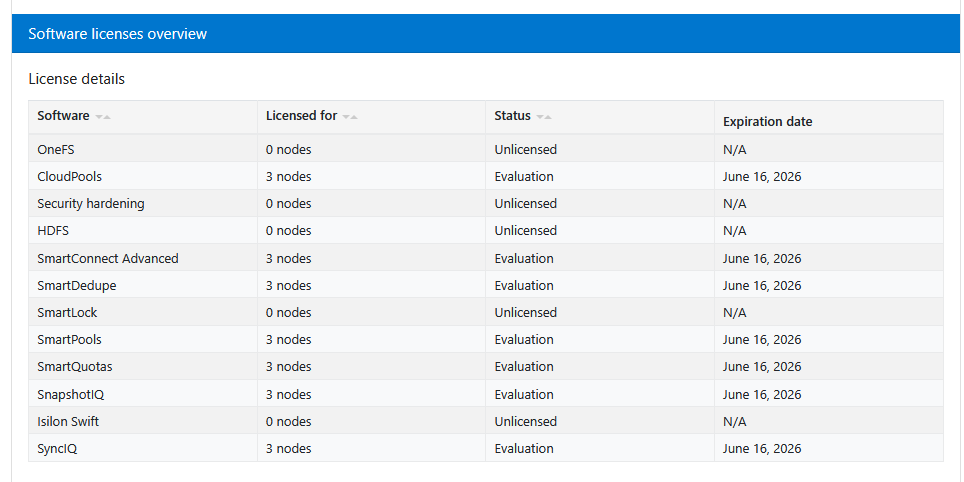This screenshot has height=482, width=964.
Task: Select the CloudPools software name
Action: pos(69,177)
